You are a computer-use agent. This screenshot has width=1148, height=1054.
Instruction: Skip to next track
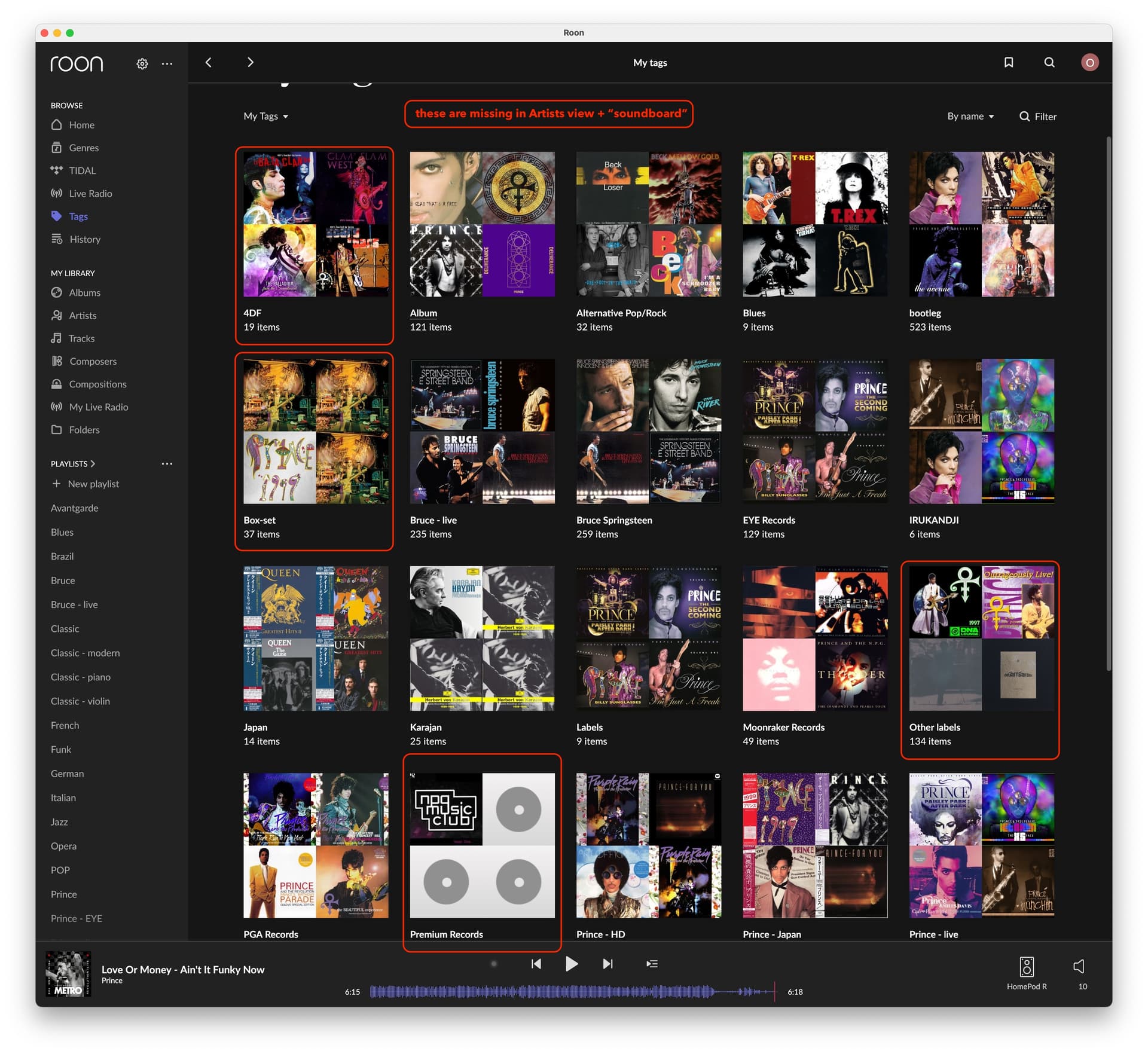[607, 963]
